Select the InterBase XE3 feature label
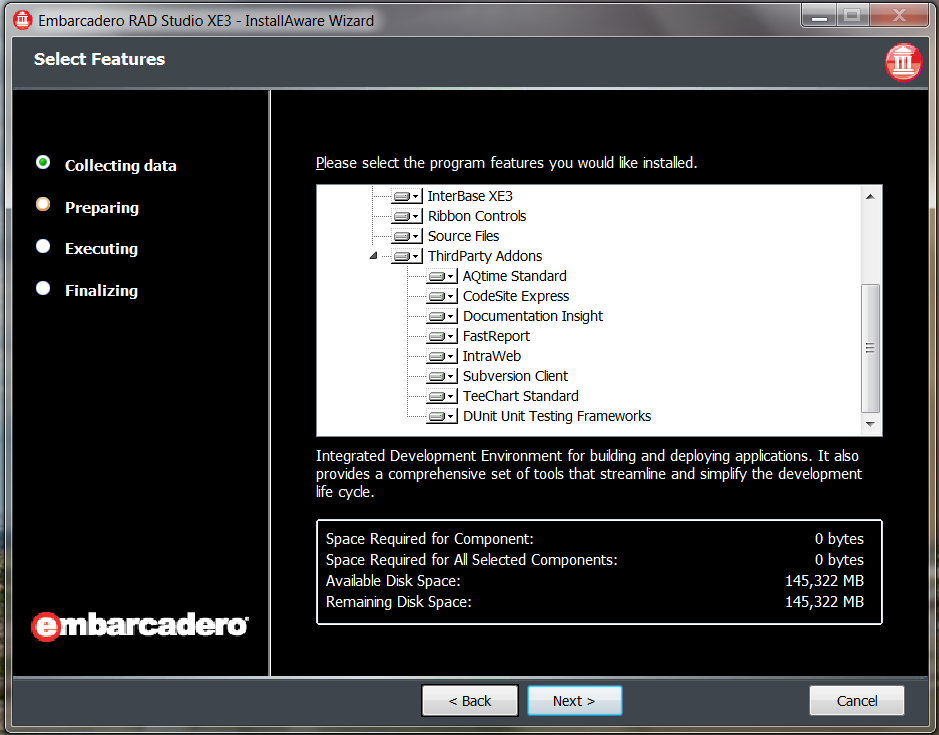Viewport: 939px width, 735px height. click(470, 196)
